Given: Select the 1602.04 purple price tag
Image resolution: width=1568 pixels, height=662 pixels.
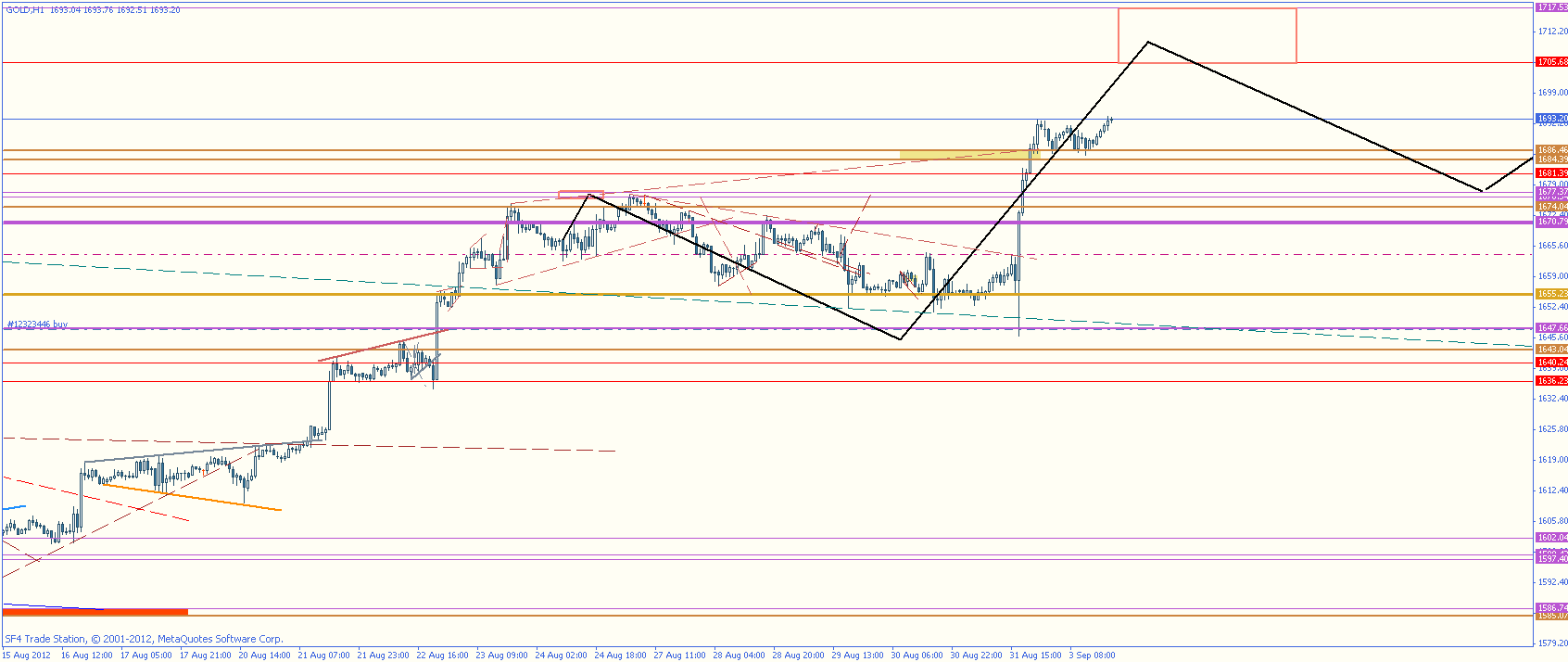Looking at the screenshot, I should click(x=1551, y=538).
